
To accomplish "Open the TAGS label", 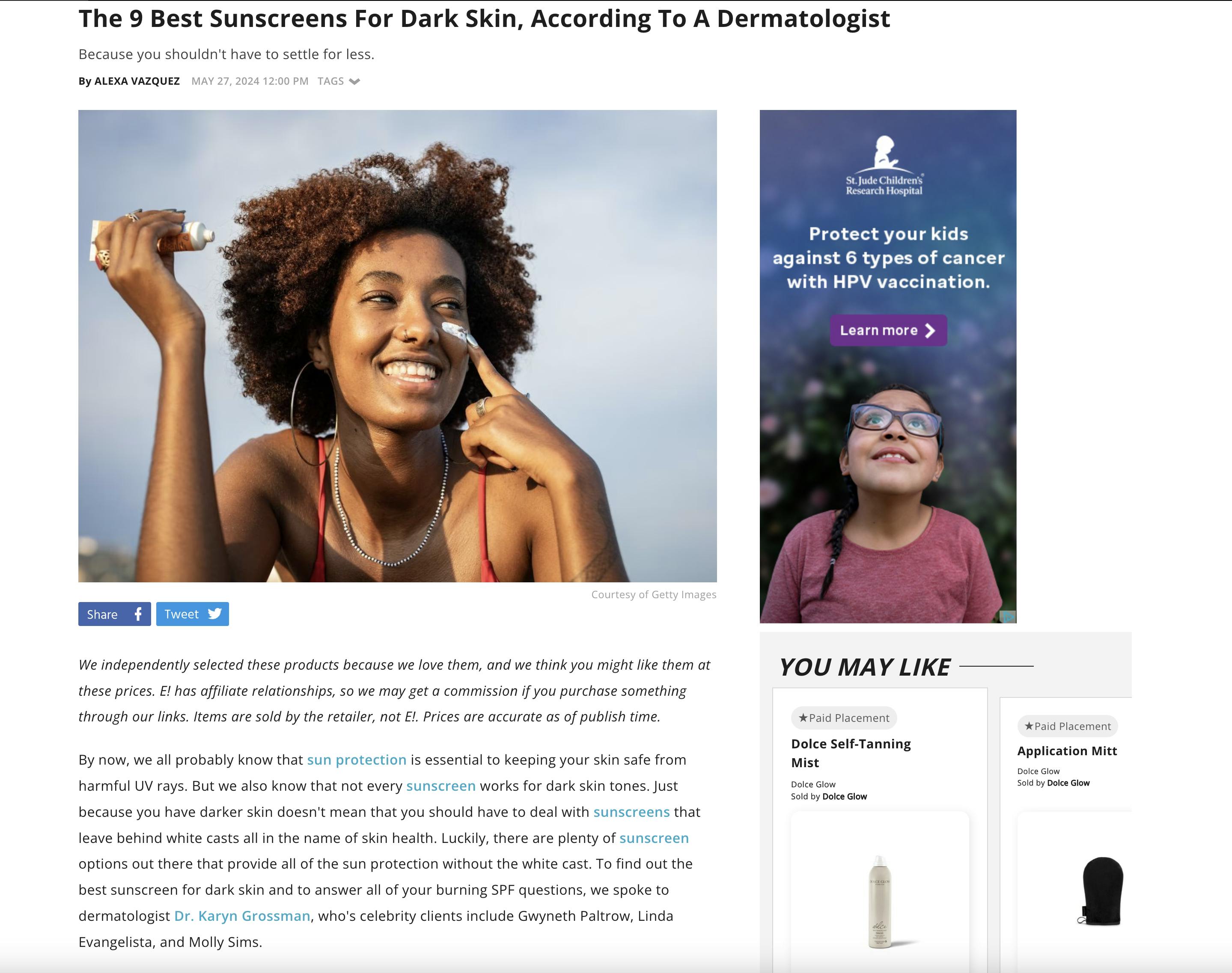I will (x=330, y=81).
